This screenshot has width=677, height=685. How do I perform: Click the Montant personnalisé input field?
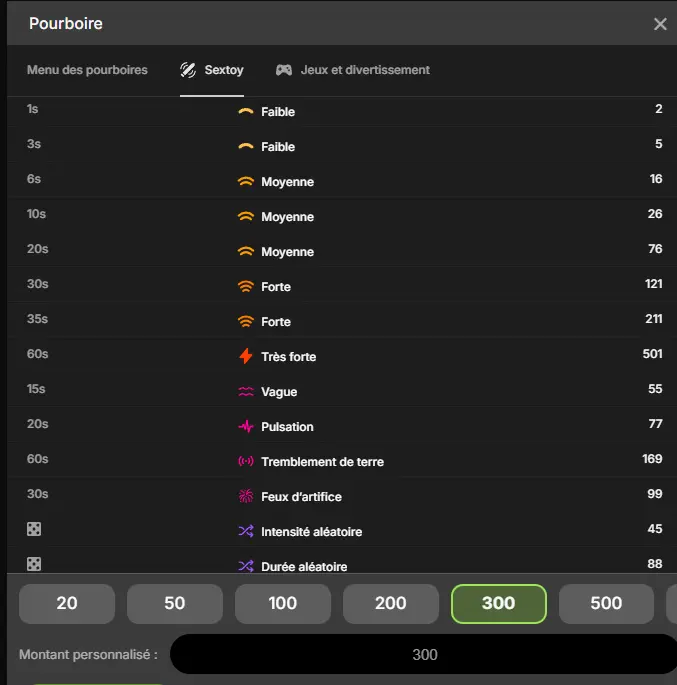[425, 655]
